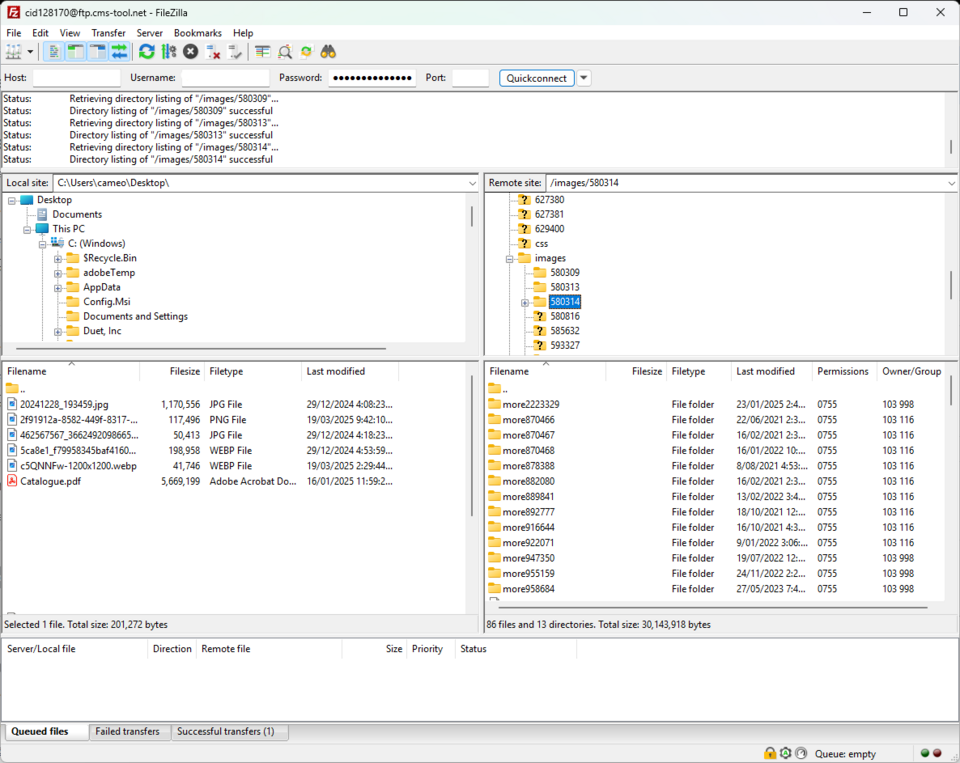Click the binoculars file search icon
Viewport: 960px width, 763px height.
coord(328,52)
